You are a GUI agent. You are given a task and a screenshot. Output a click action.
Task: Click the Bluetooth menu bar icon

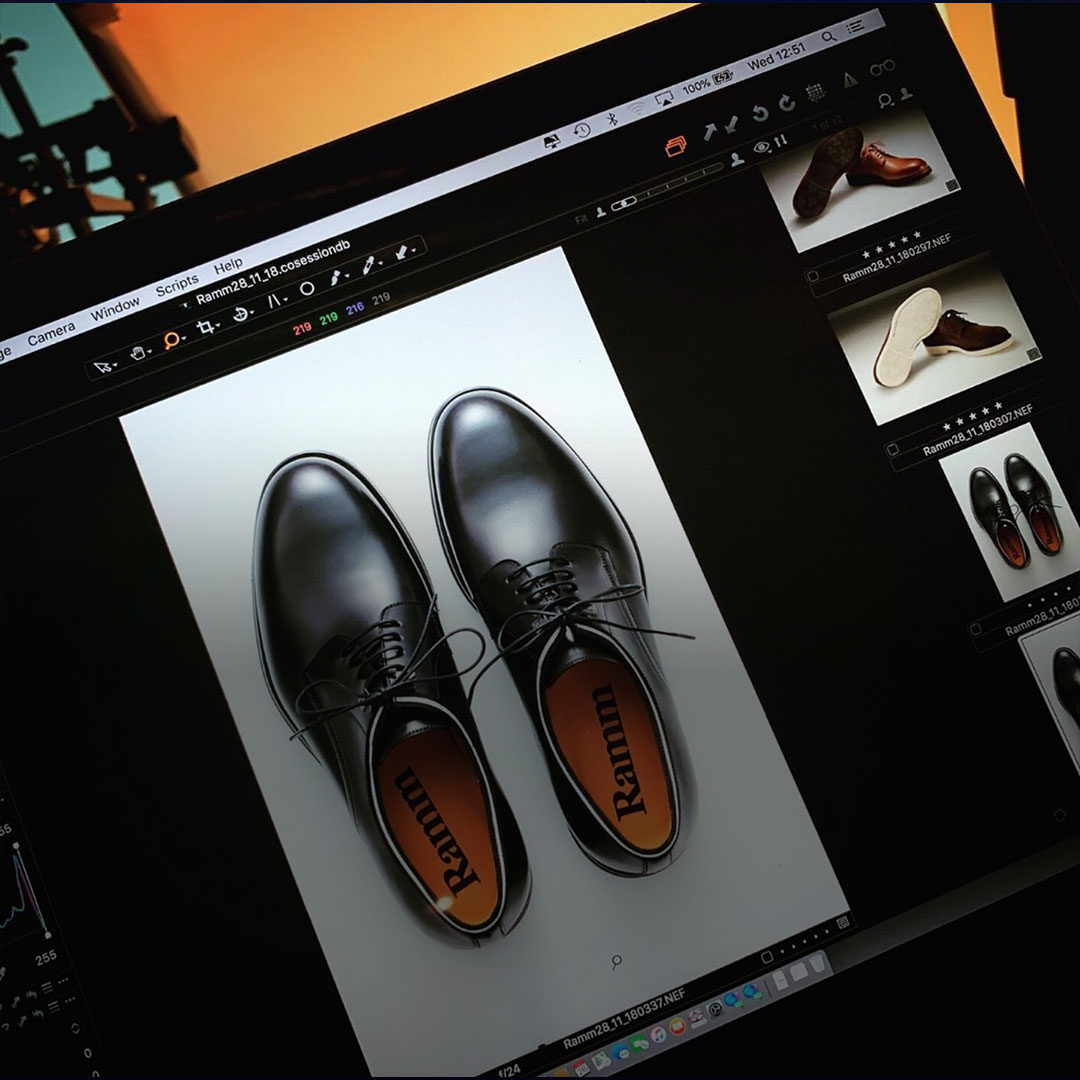click(612, 118)
